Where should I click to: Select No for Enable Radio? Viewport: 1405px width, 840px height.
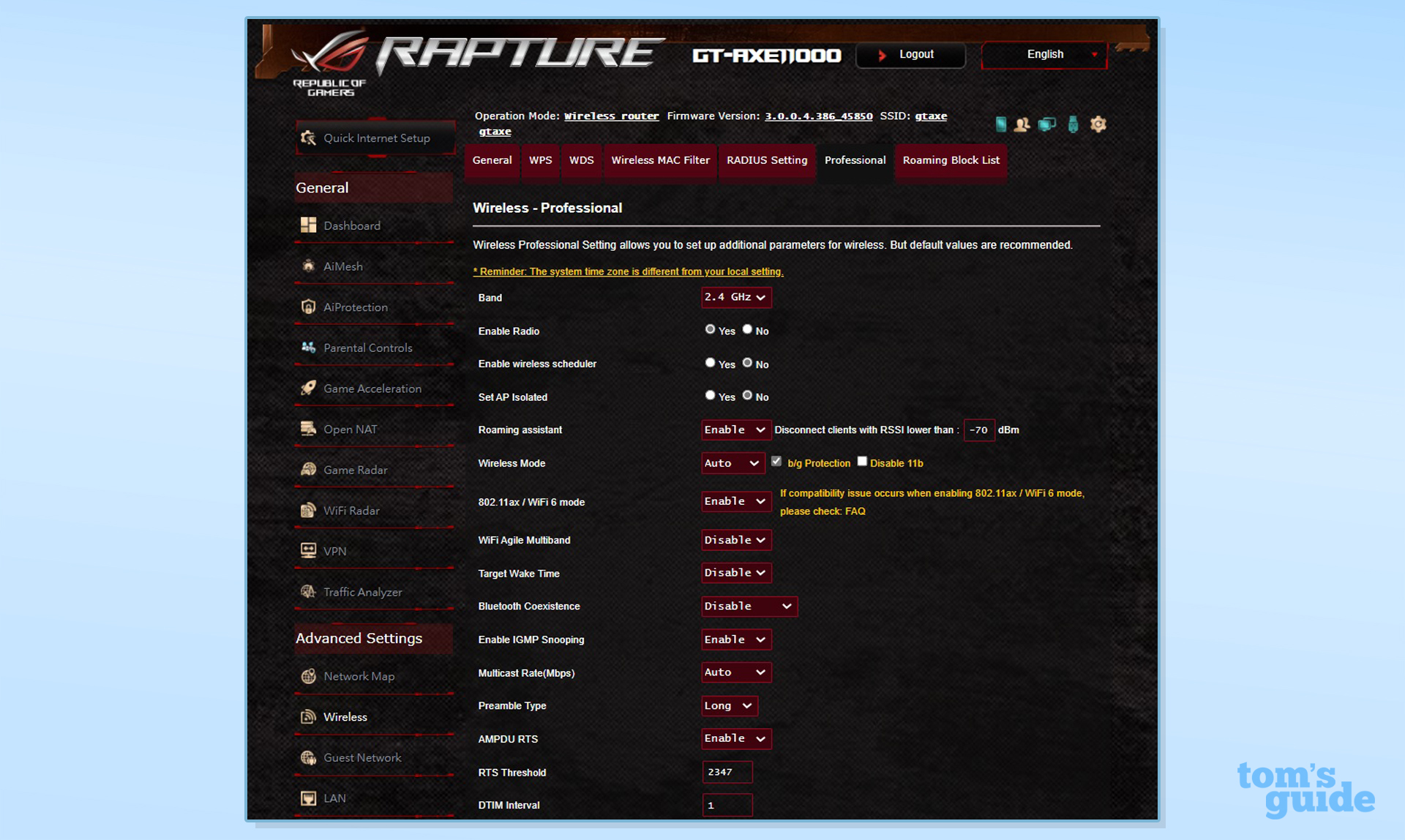[x=747, y=329]
